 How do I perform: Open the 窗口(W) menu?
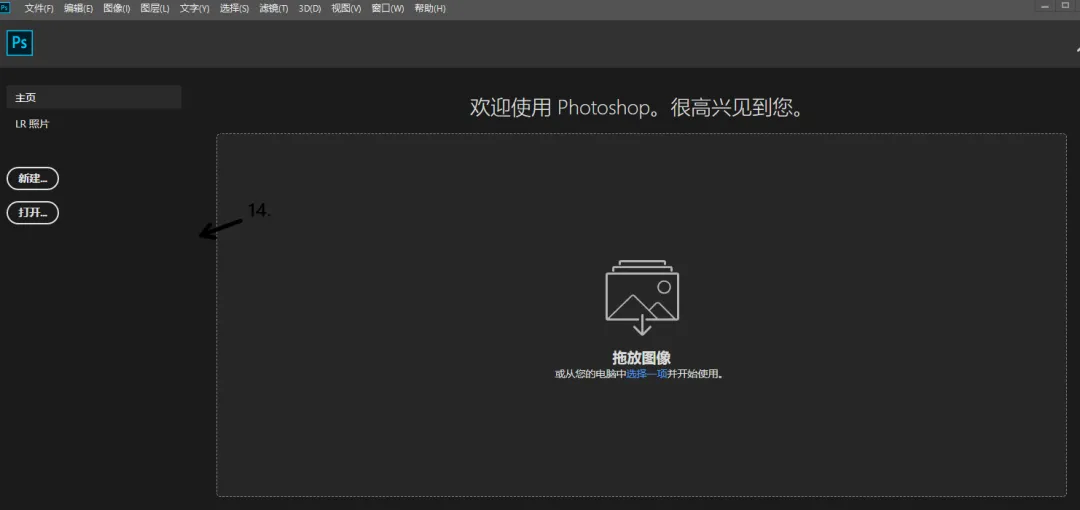click(388, 8)
